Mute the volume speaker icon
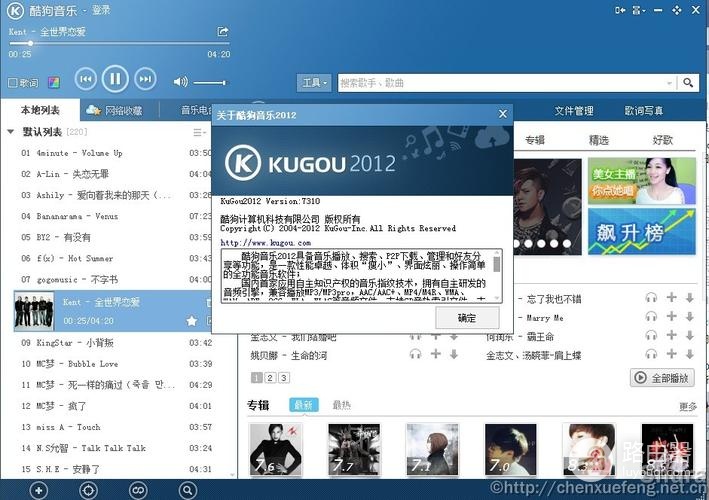This screenshot has width=709, height=500. click(x=180, y=82)
